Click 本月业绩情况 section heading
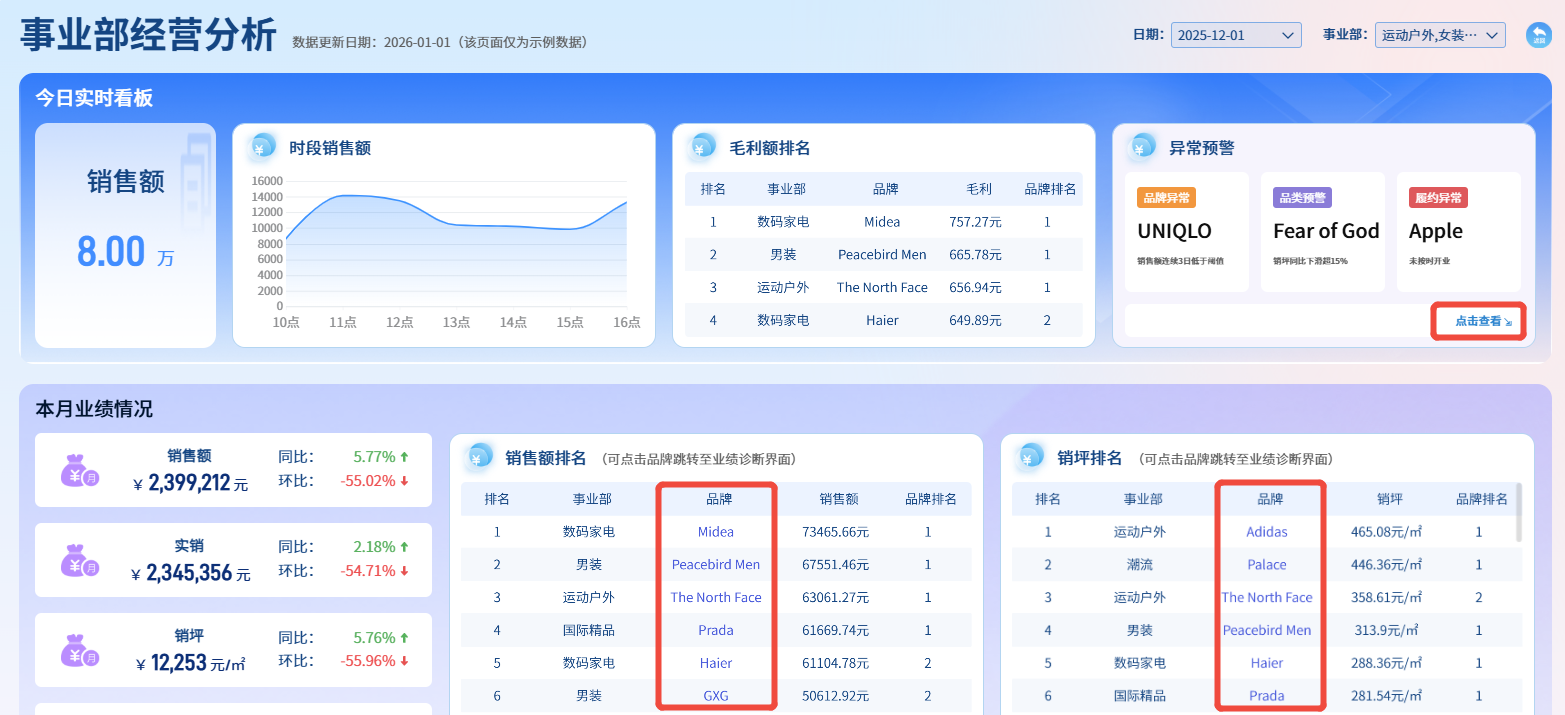1565x715 pixels. pos(94,409)
